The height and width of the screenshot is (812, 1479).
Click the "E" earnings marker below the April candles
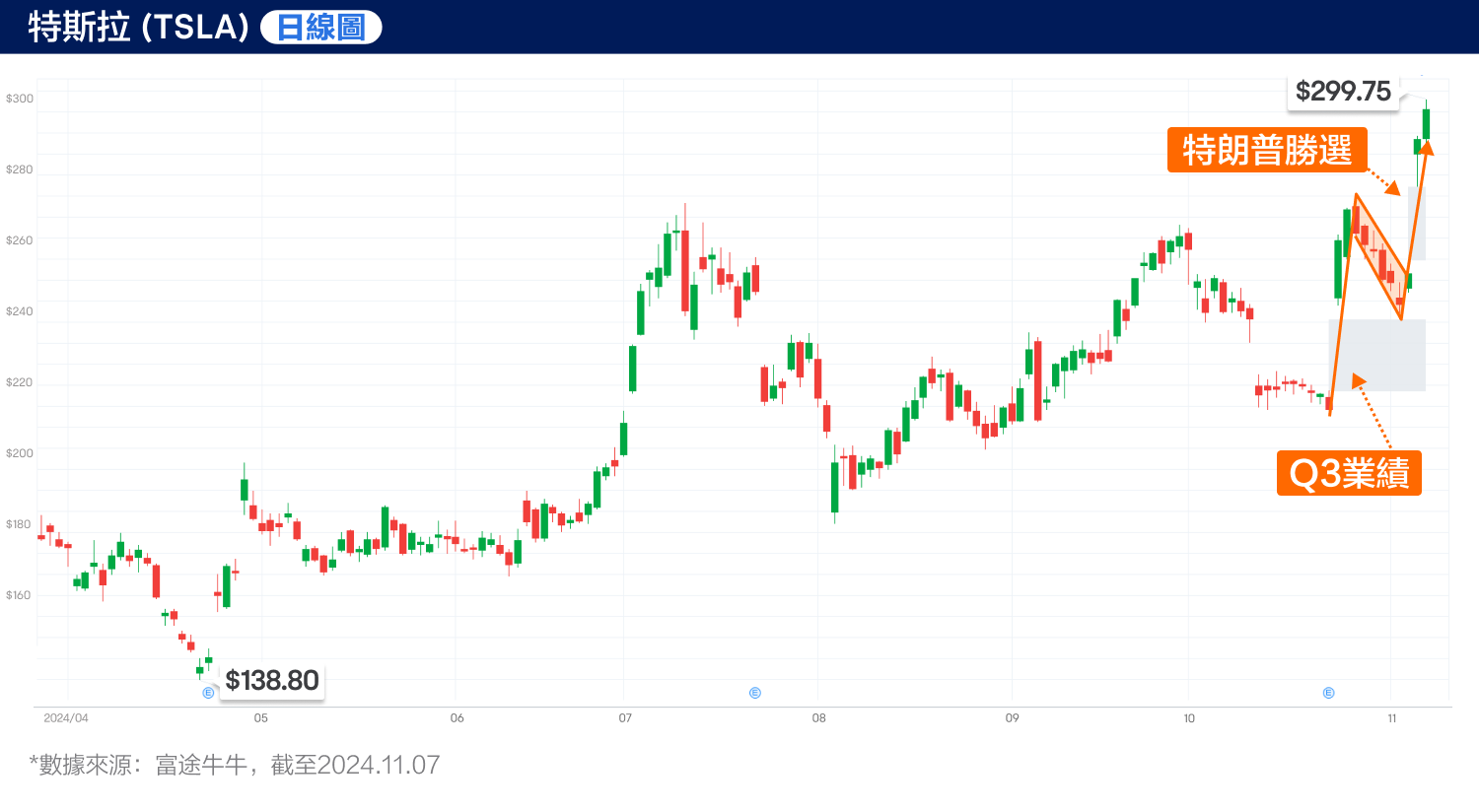point(208,692)
